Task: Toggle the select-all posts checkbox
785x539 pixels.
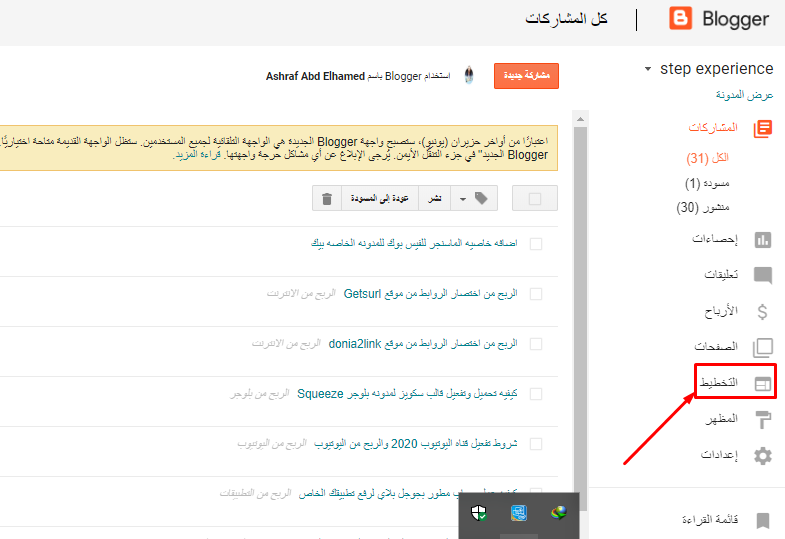Action: pyautogui.click(x=535, y=199)
